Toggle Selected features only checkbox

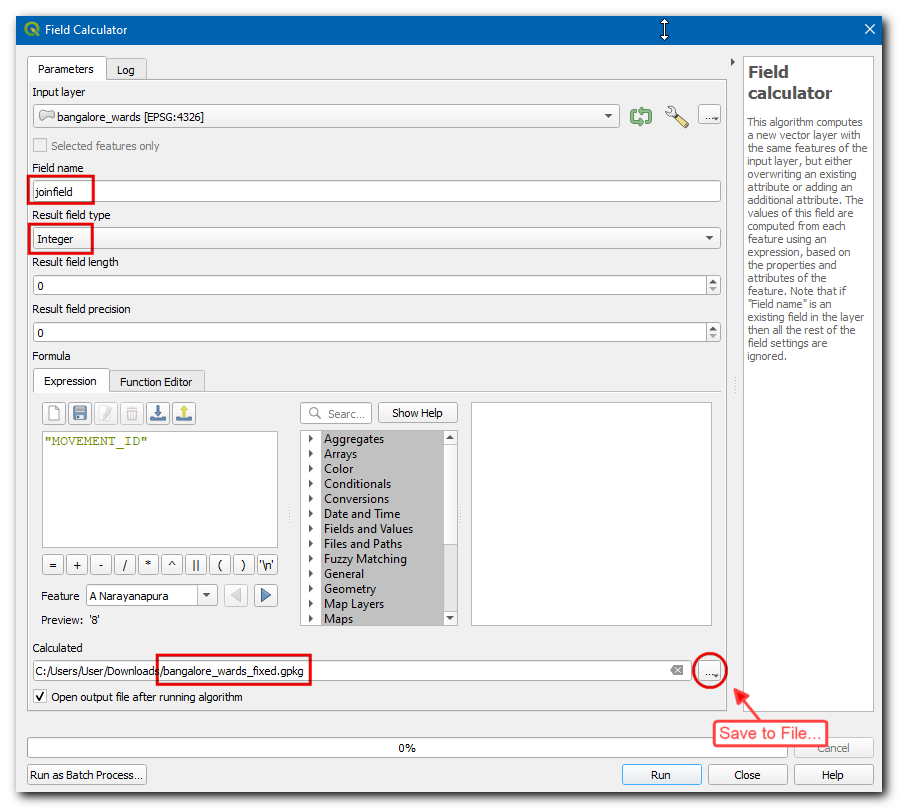click(40, 146)
